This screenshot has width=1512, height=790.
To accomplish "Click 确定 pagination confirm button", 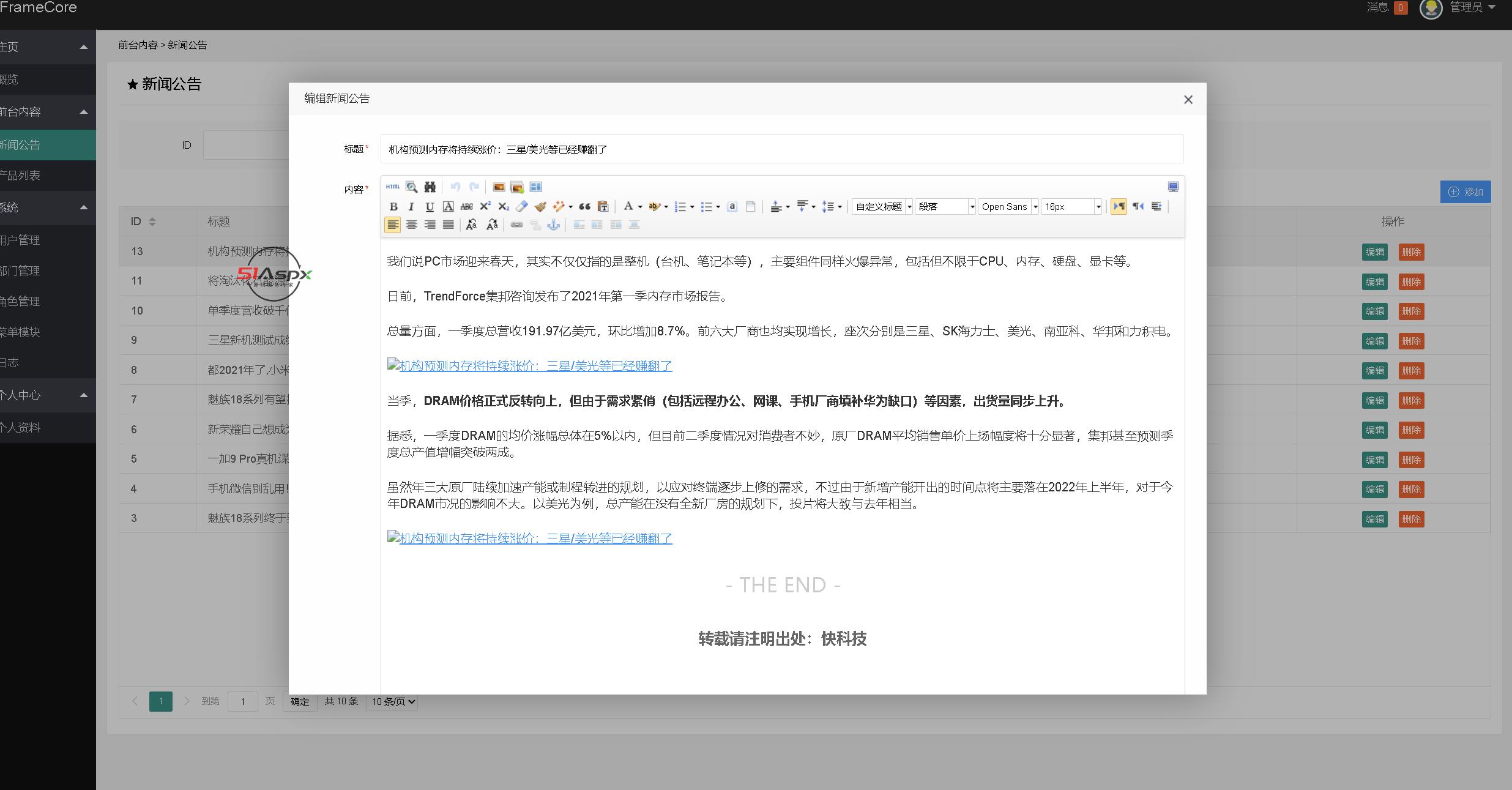I will click(300, 701).
